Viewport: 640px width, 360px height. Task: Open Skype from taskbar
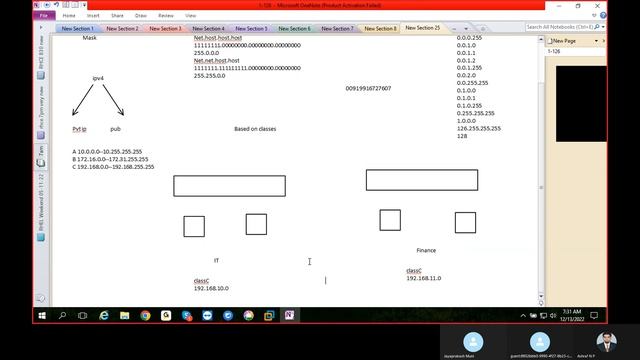click(187, 316)
